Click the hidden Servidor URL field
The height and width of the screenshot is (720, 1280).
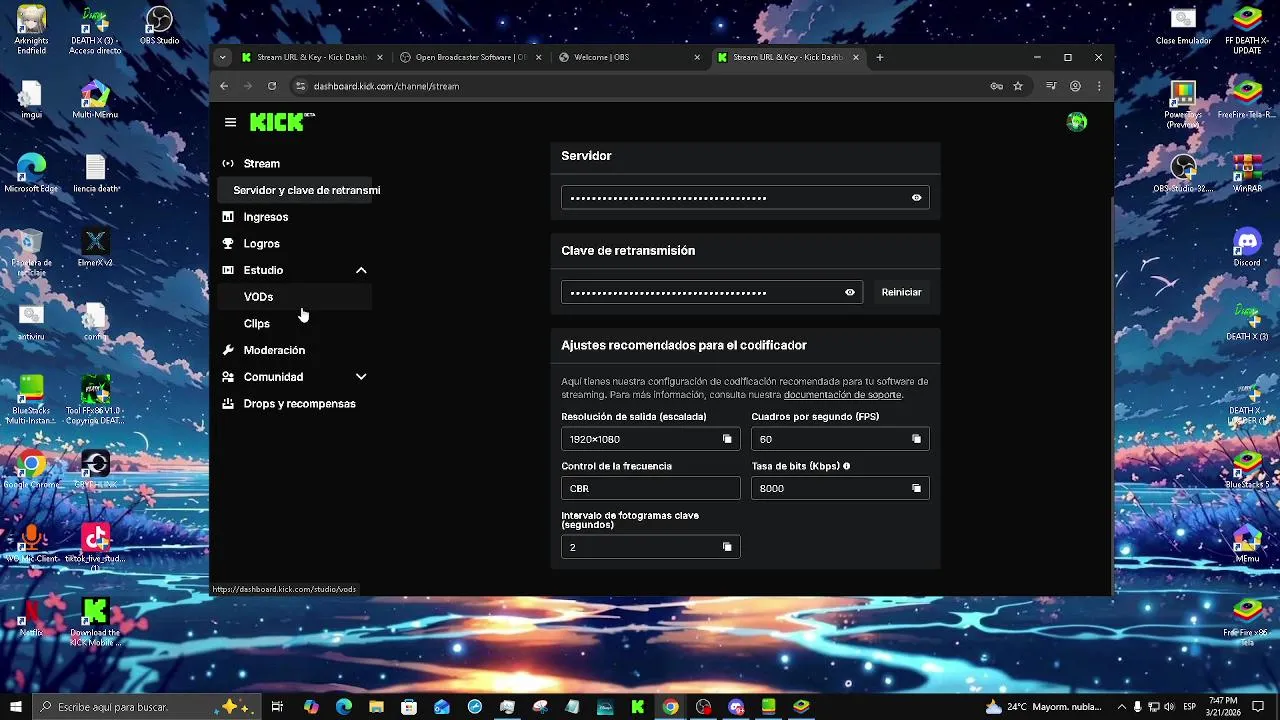745,198
